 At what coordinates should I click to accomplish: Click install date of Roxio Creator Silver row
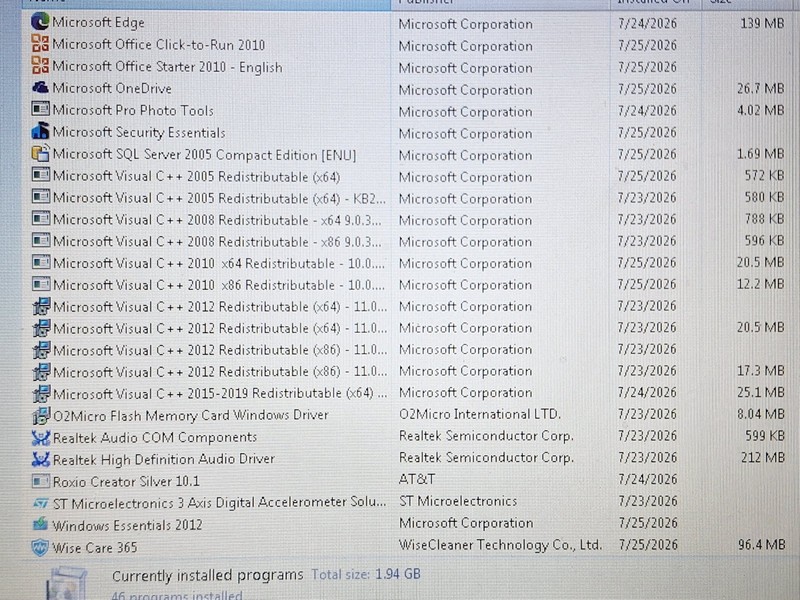pos(647,479)
